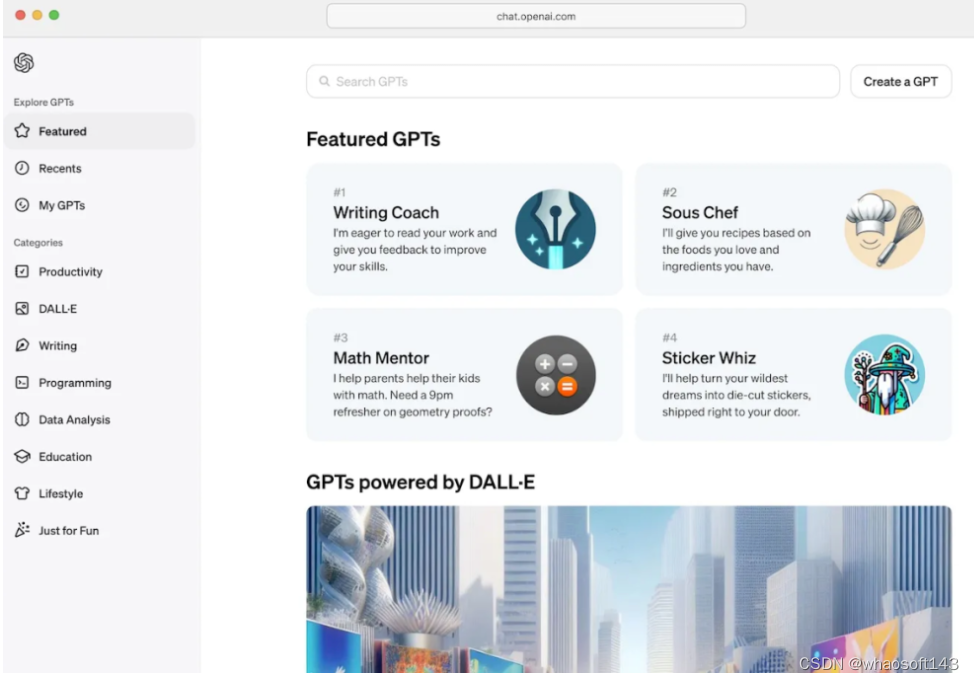Click the Sous Chef description text

pyautogui.click(x=736, y=250)
